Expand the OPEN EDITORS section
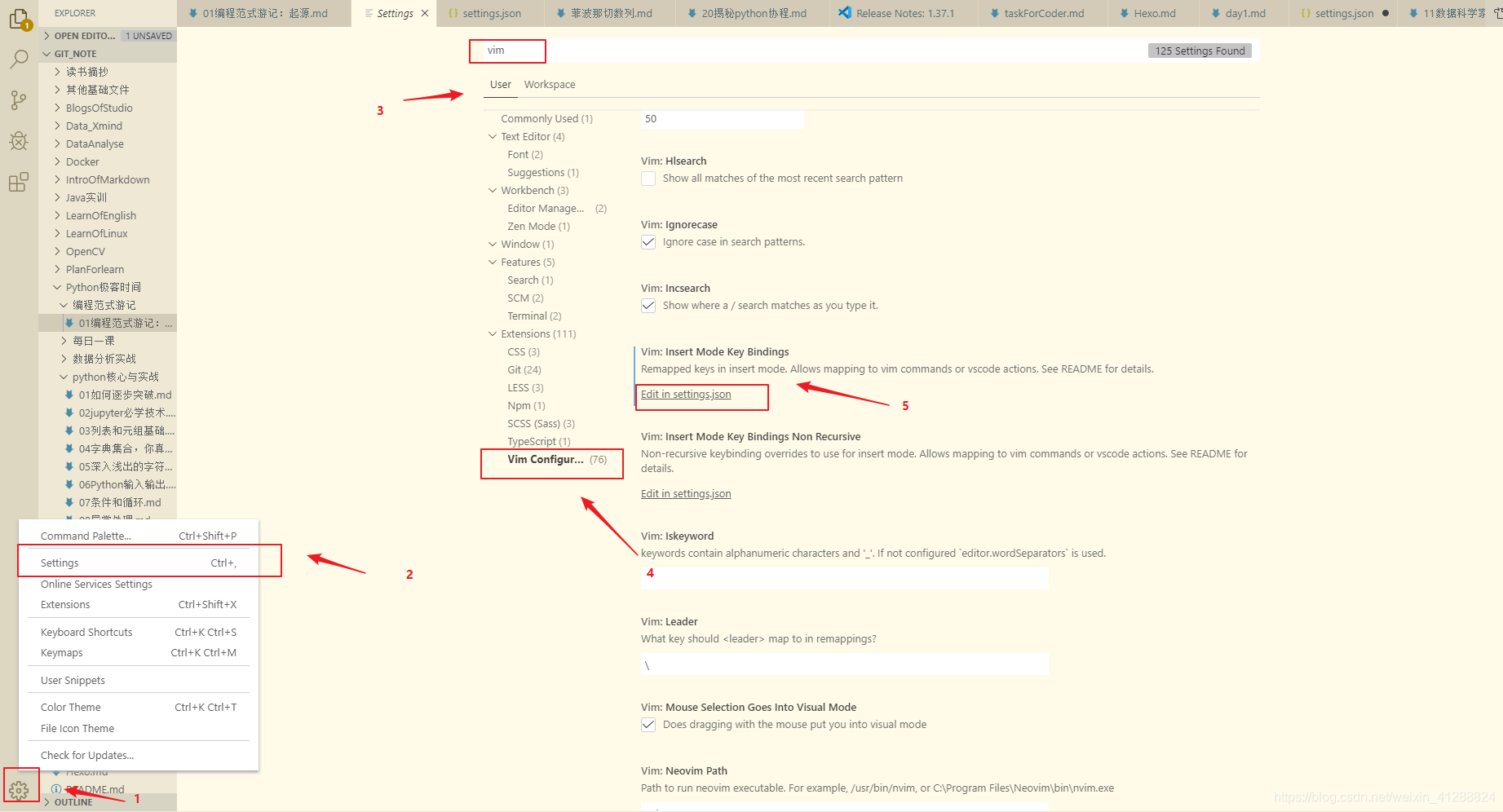The image size is (1503, 812). [x=107, y=36]
